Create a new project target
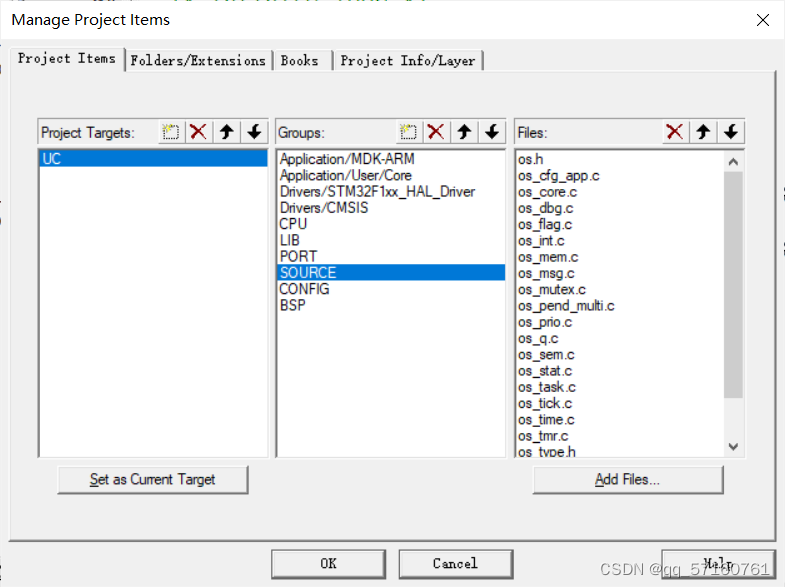Image resolution: width=785 pixels, height=587 pixels. 171,132
